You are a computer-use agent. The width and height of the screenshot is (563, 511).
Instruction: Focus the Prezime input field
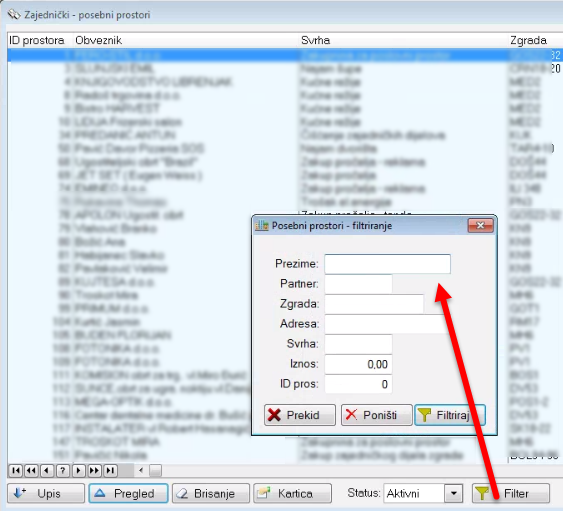387,264
